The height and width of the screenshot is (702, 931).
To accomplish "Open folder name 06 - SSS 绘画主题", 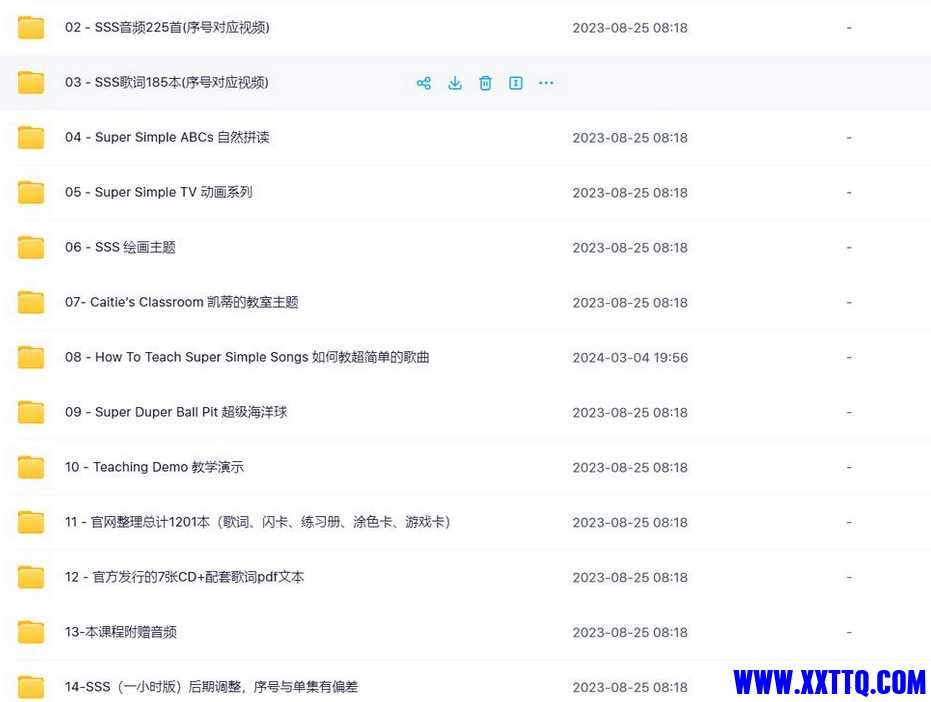I will coord(121,247).
